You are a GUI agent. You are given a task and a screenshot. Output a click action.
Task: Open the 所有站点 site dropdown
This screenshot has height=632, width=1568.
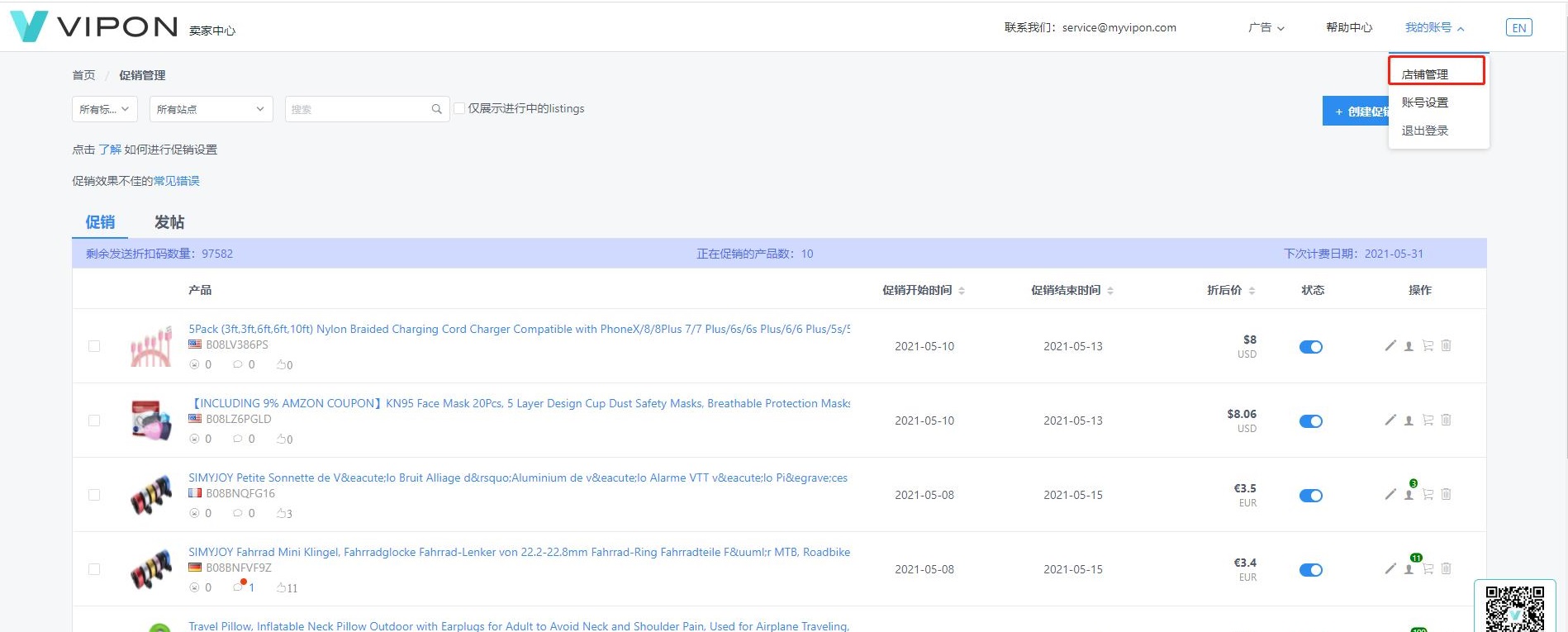click(x=211, y=109)
